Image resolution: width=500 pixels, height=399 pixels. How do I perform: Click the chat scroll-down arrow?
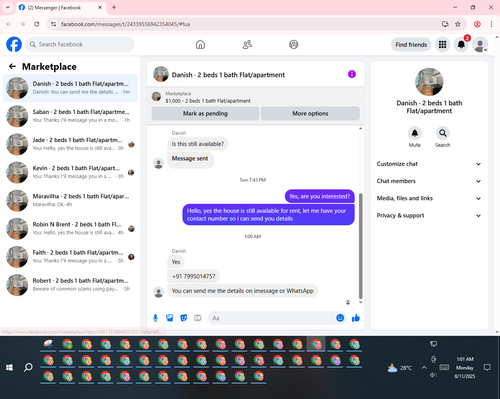point(360,302)
